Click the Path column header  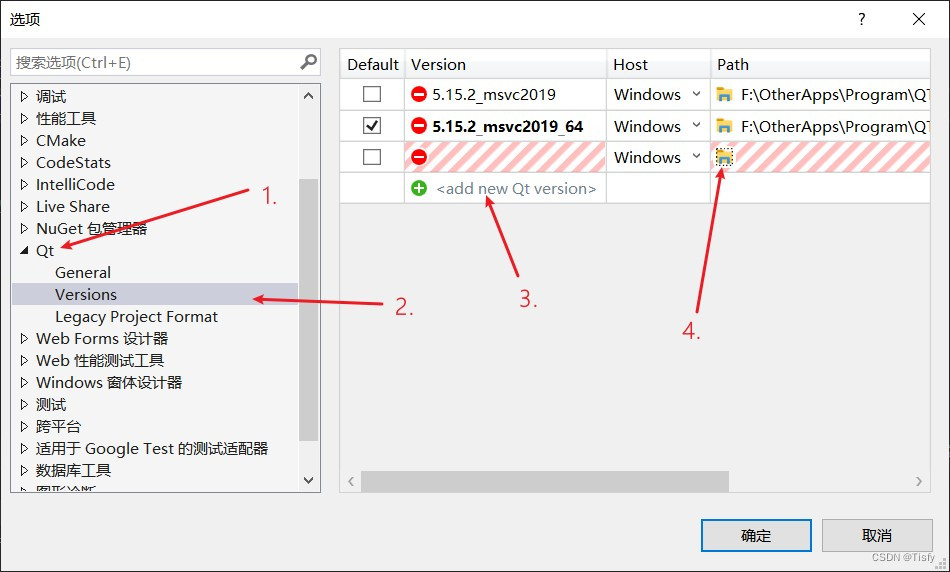click(x=820, y=64)
